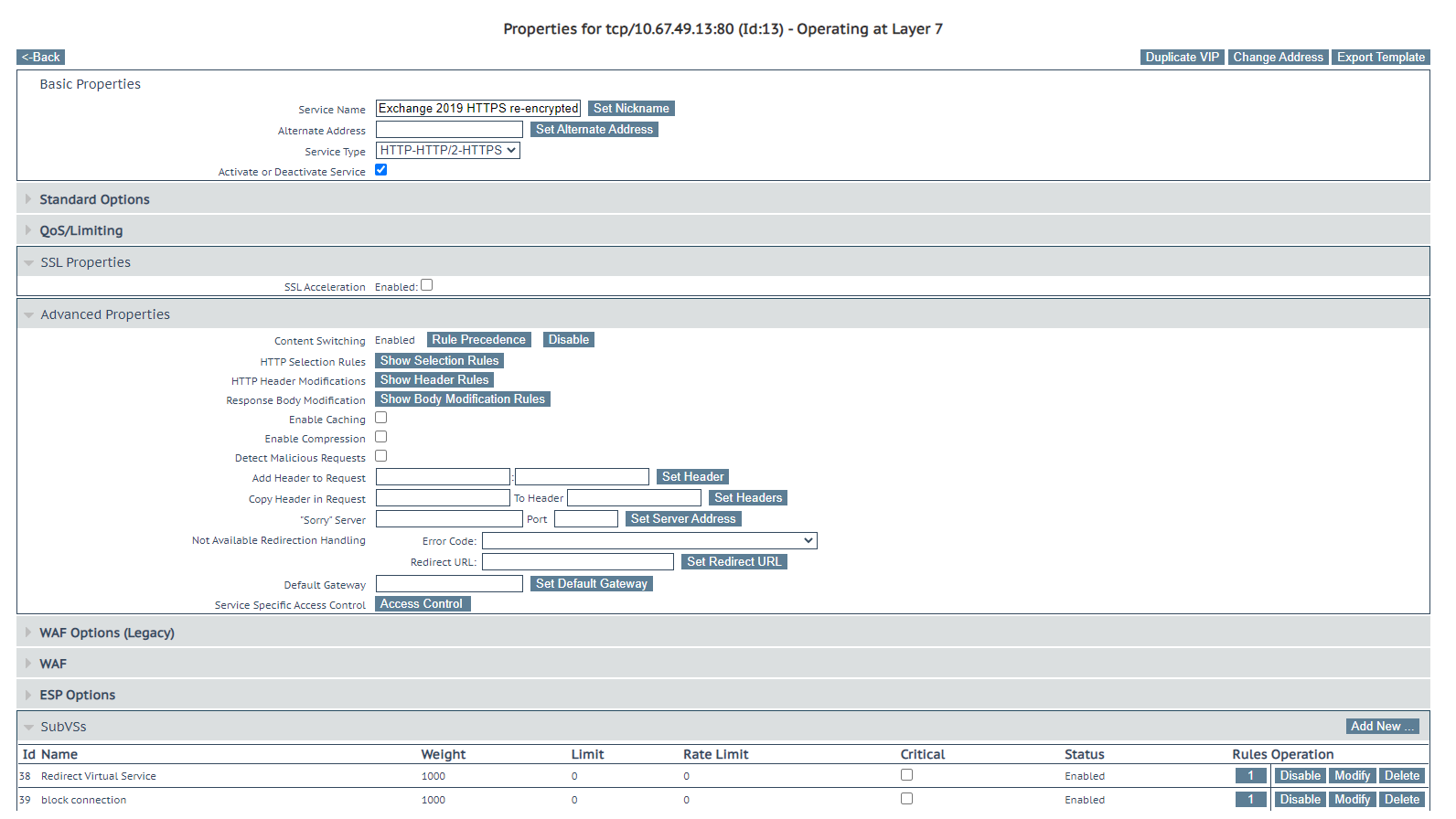The image size is (1456, 819).
Task: Check Detect Malicious Requests
Action: [x=381, y=456]
